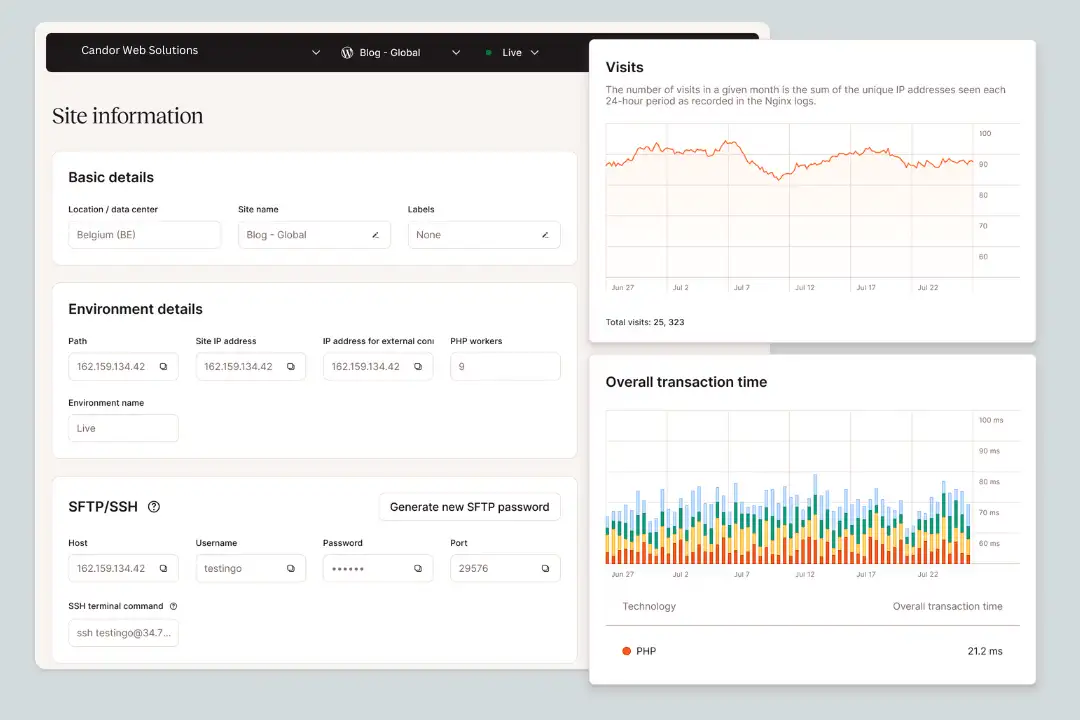Click the Total visits: 25, 323 text
This screenshot has width=1080, height=720.
(645, 322)
